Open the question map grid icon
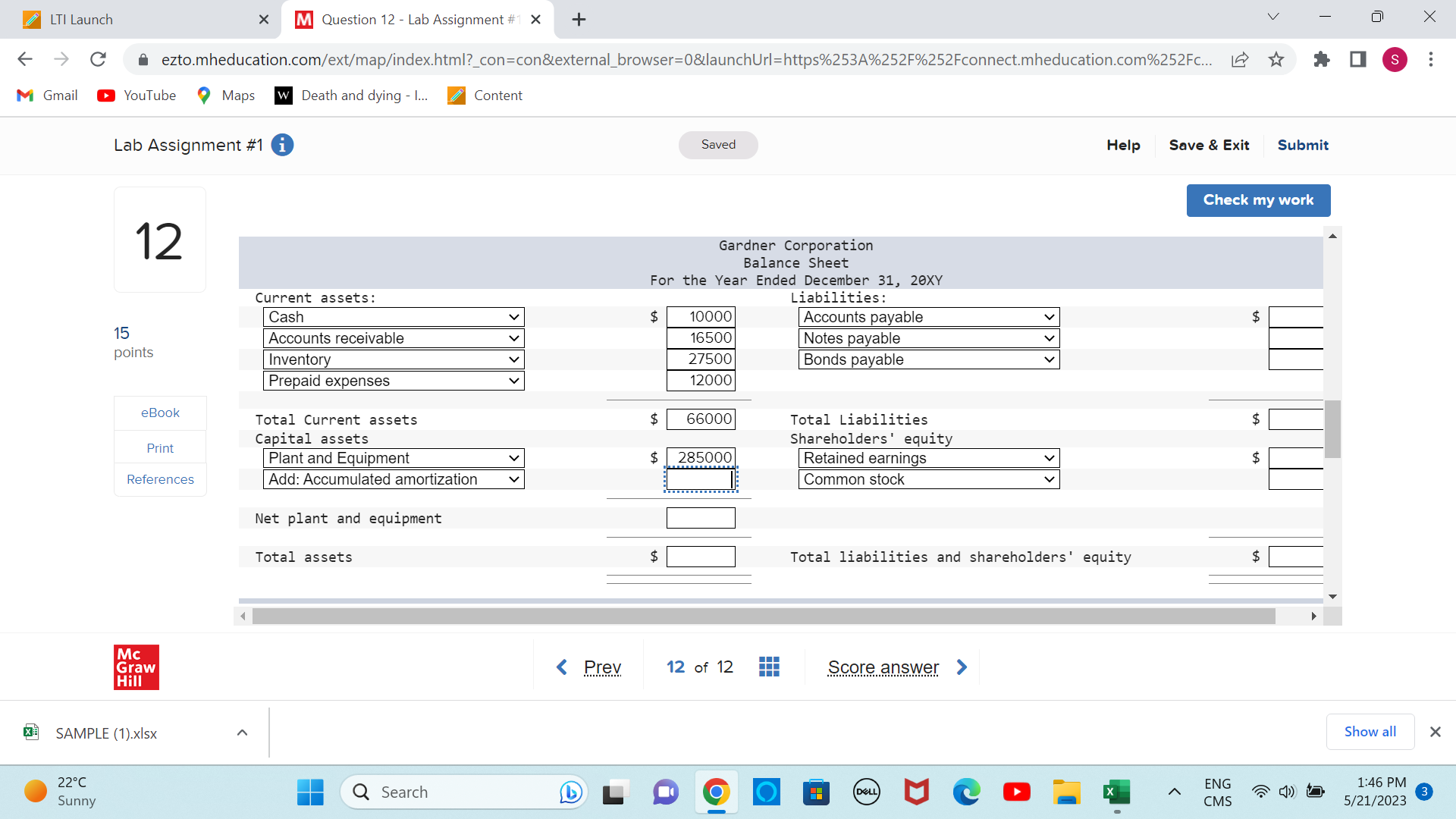 (769, 667)
